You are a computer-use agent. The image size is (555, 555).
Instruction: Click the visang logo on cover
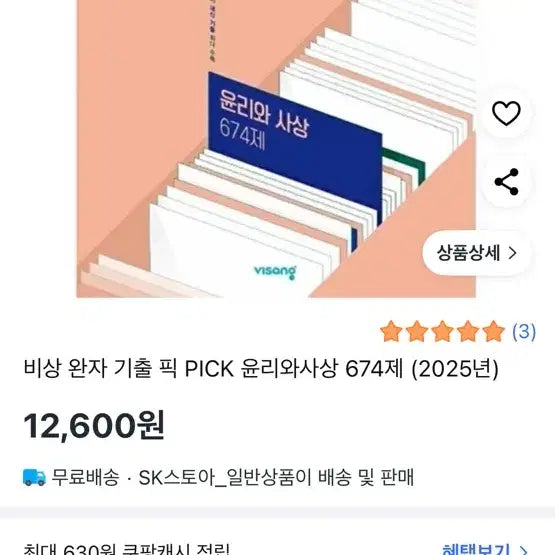point(275,272)
